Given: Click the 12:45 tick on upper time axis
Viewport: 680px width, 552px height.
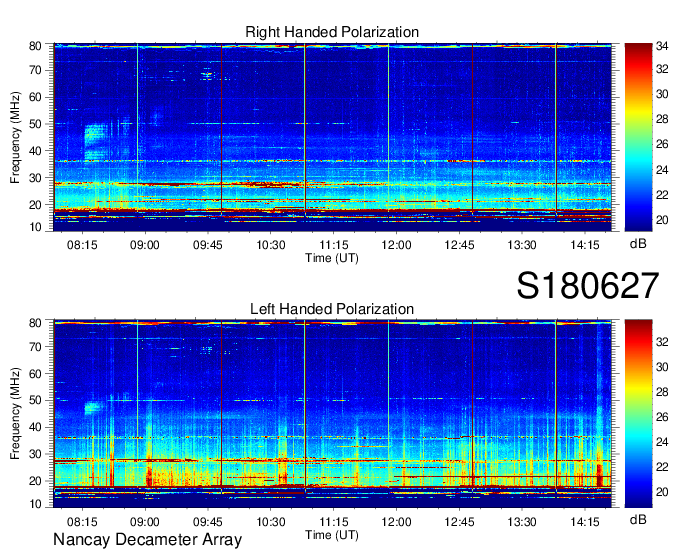Looking at the screenshot, I should pos(459,245).
